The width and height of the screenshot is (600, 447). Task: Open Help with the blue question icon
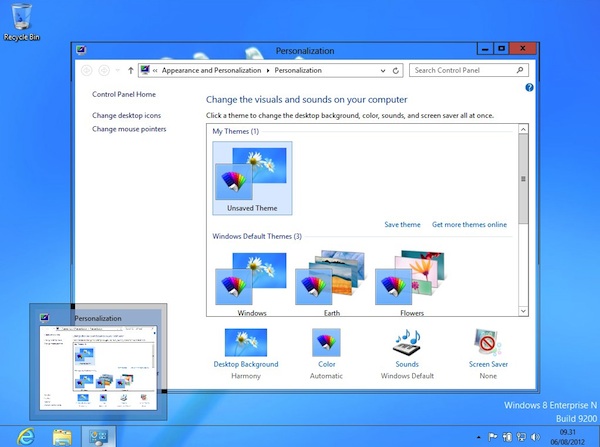click(x=529, y=88)
